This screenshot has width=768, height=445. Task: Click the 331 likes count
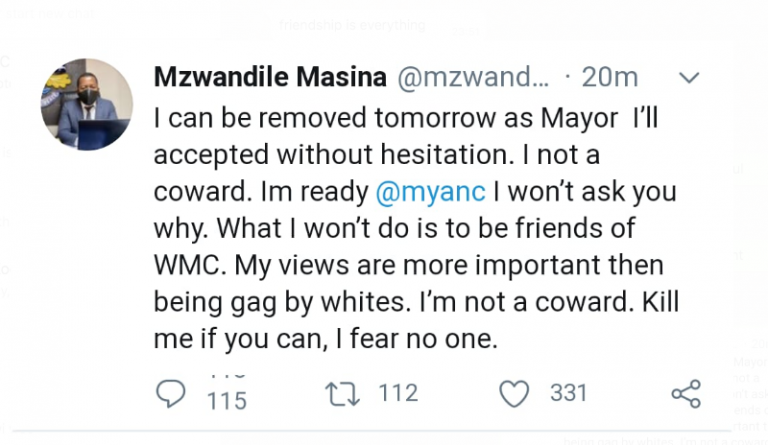click(x=568, y=394)
